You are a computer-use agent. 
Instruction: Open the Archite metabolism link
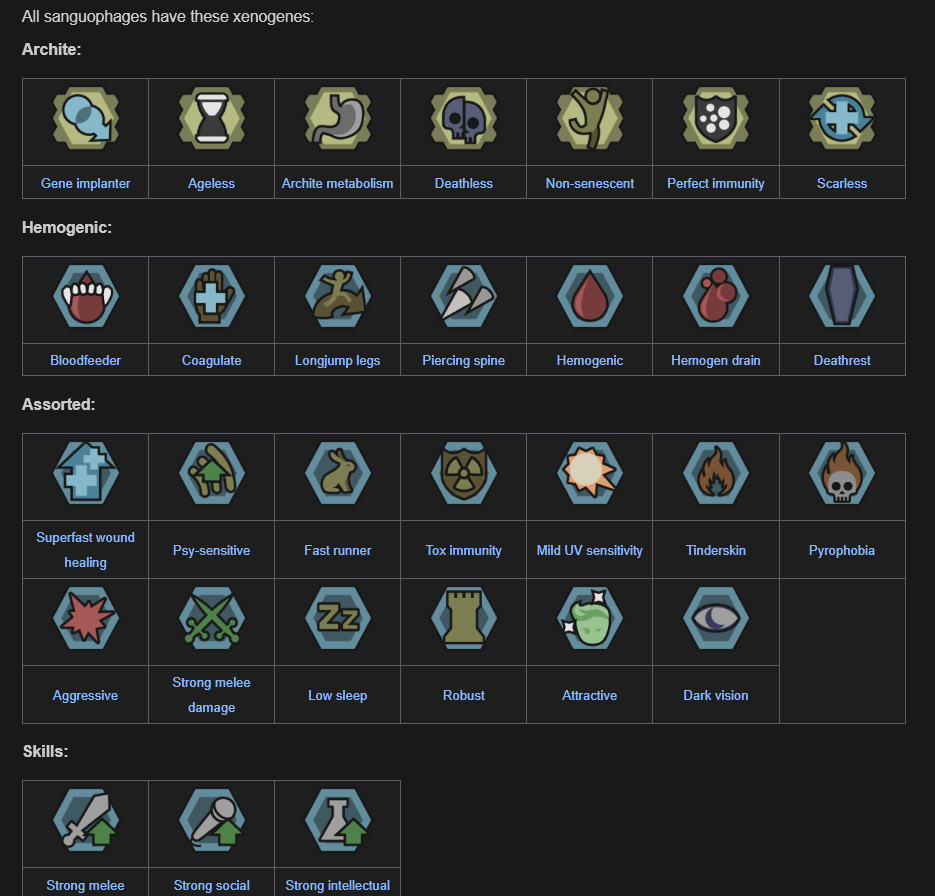coord(338,183)
